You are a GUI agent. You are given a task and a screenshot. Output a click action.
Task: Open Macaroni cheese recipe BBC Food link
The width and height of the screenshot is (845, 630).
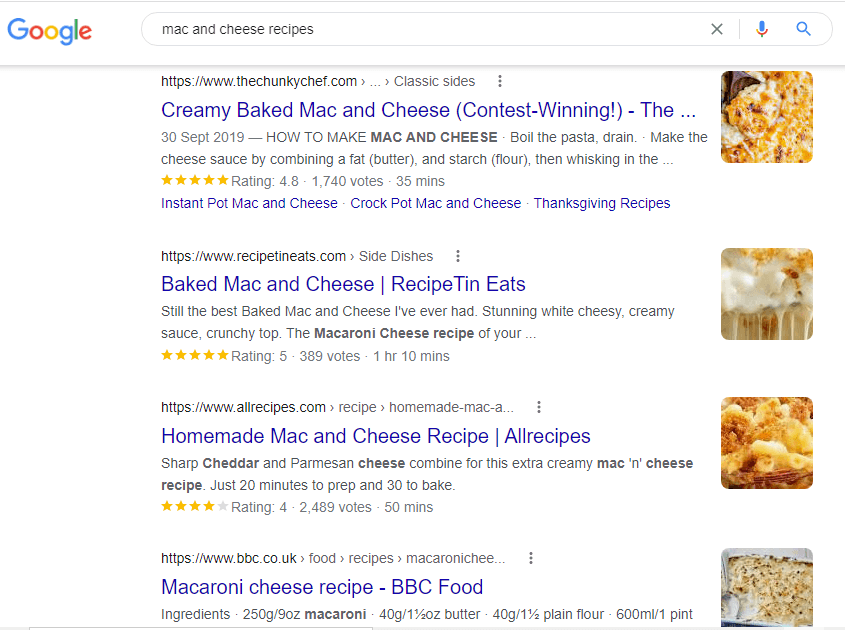(321, 587)
